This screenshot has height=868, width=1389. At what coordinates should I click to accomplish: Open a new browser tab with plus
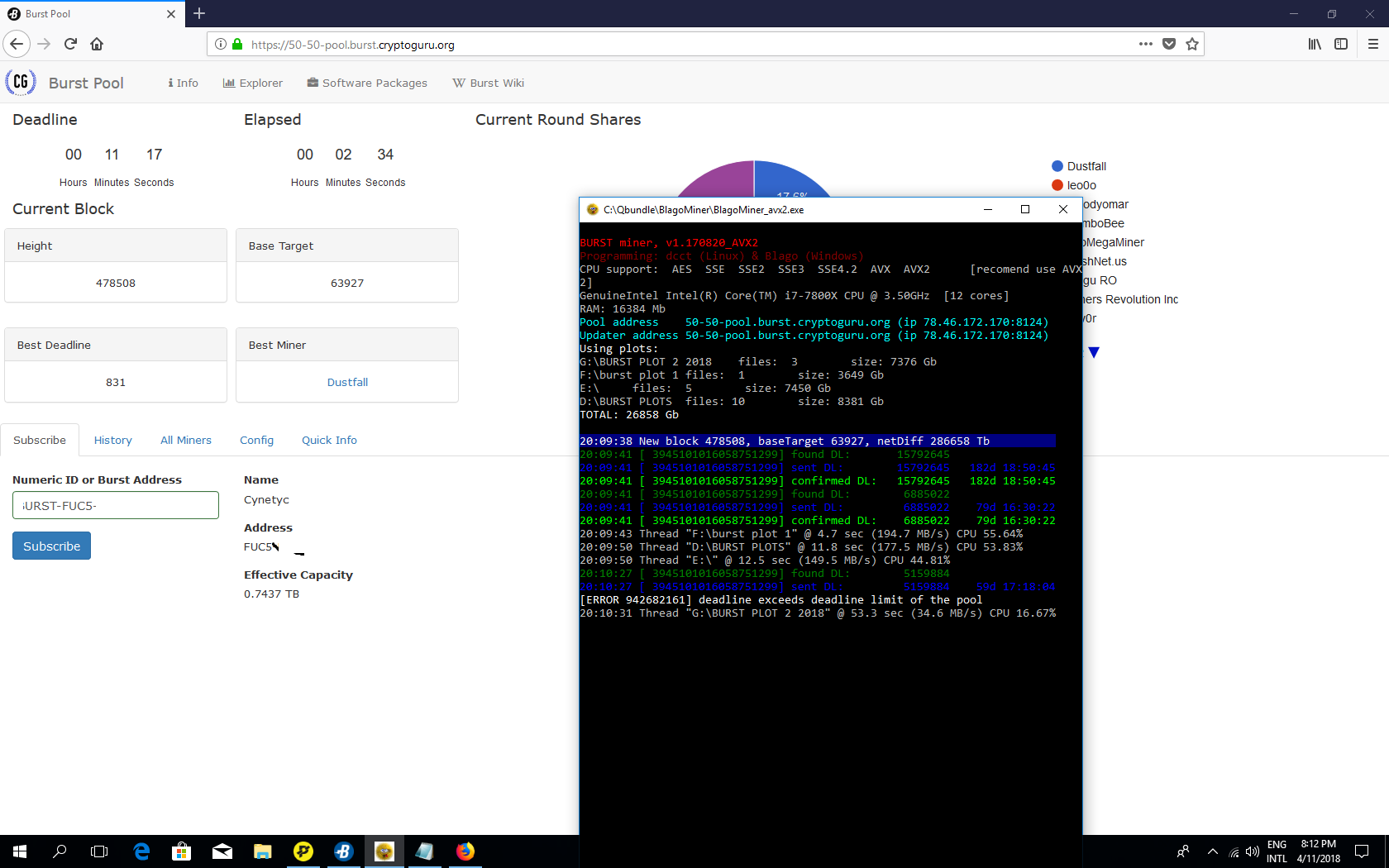point(199,13)
